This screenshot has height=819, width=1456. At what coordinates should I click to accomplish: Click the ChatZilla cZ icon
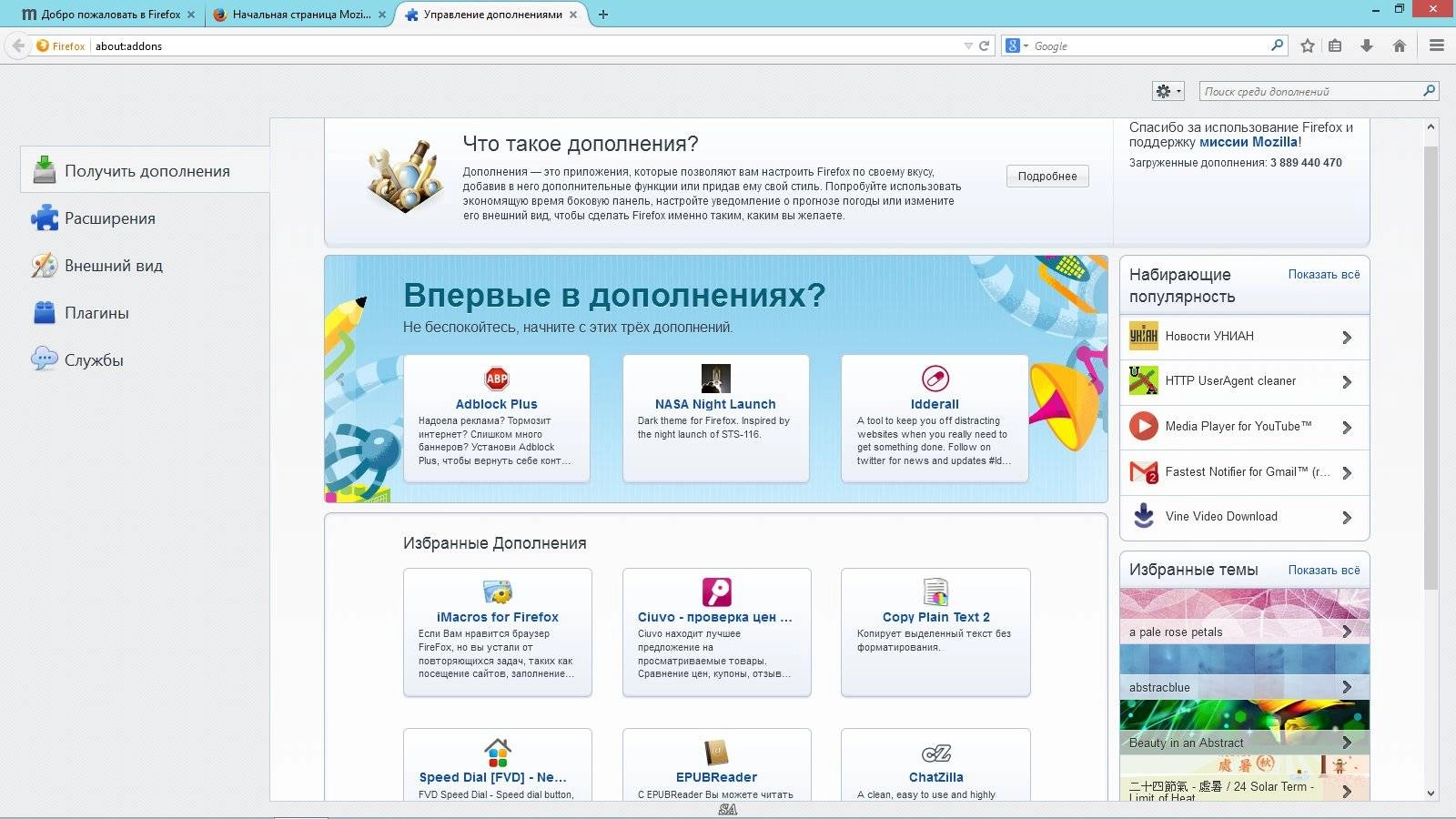click(935, 753)
